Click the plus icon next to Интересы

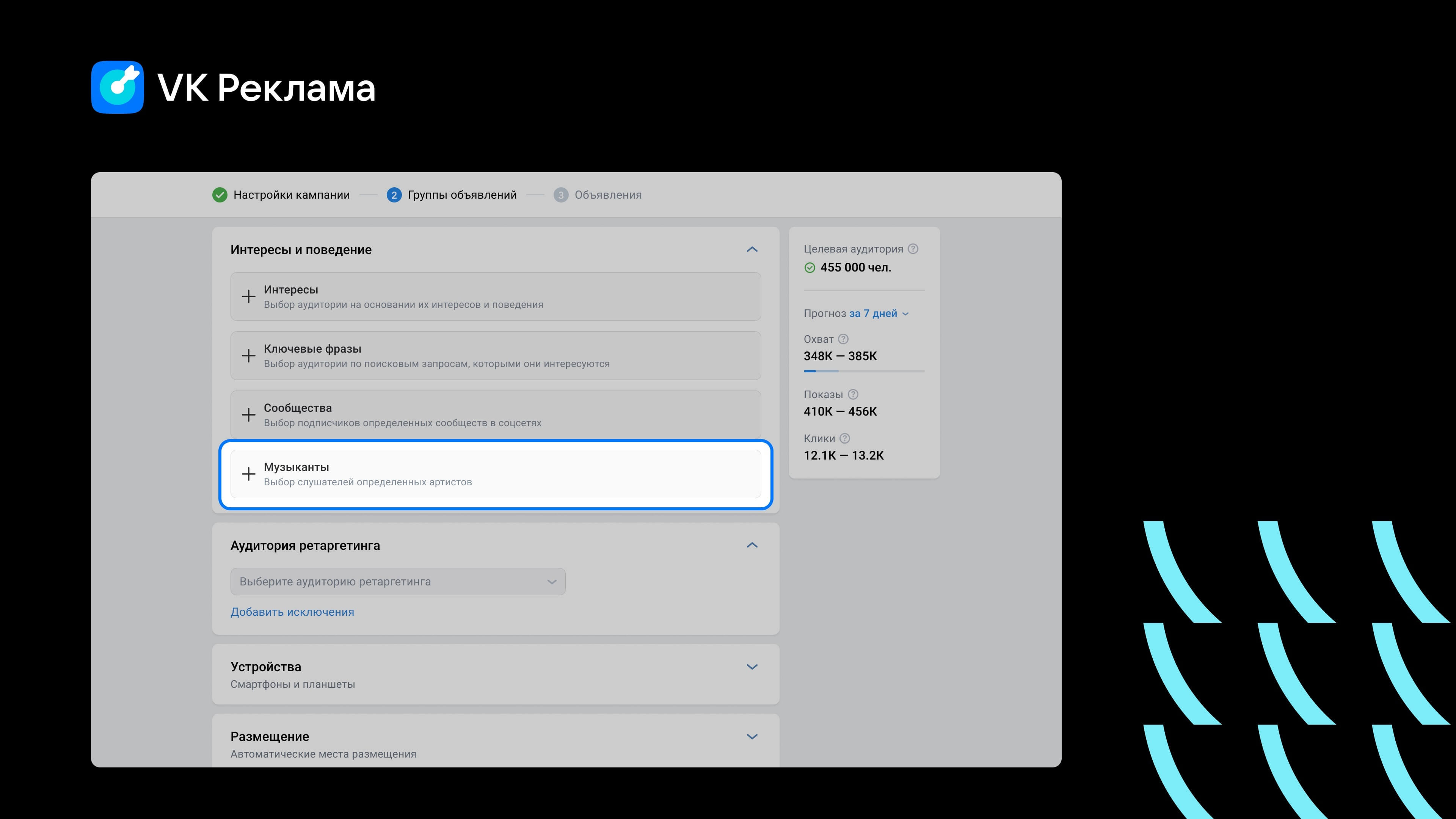click(x=249, y=297)
